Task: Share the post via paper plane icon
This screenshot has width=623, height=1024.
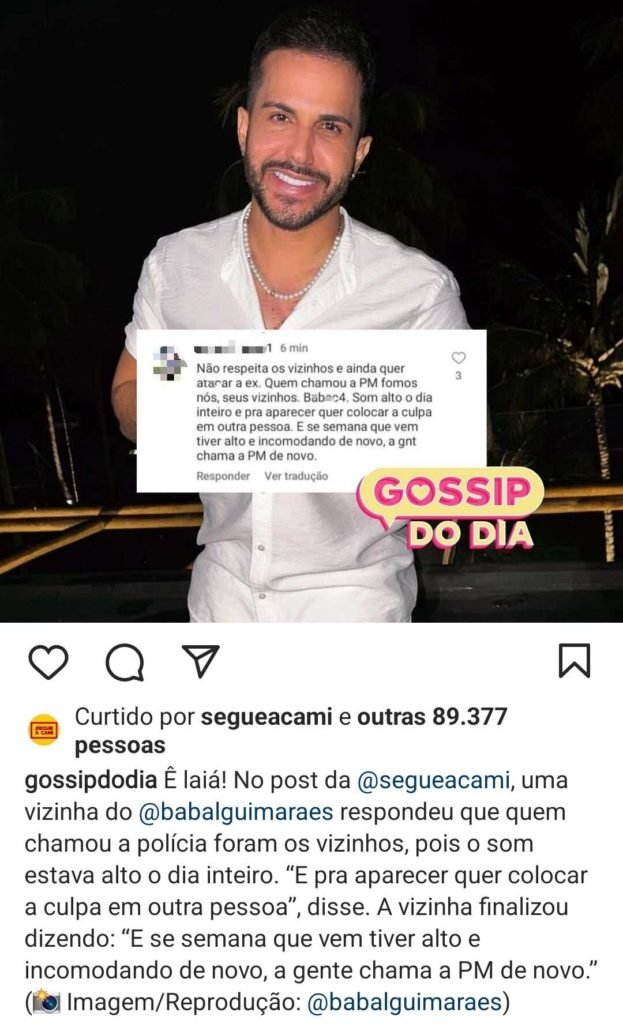Action: point(200,661)
